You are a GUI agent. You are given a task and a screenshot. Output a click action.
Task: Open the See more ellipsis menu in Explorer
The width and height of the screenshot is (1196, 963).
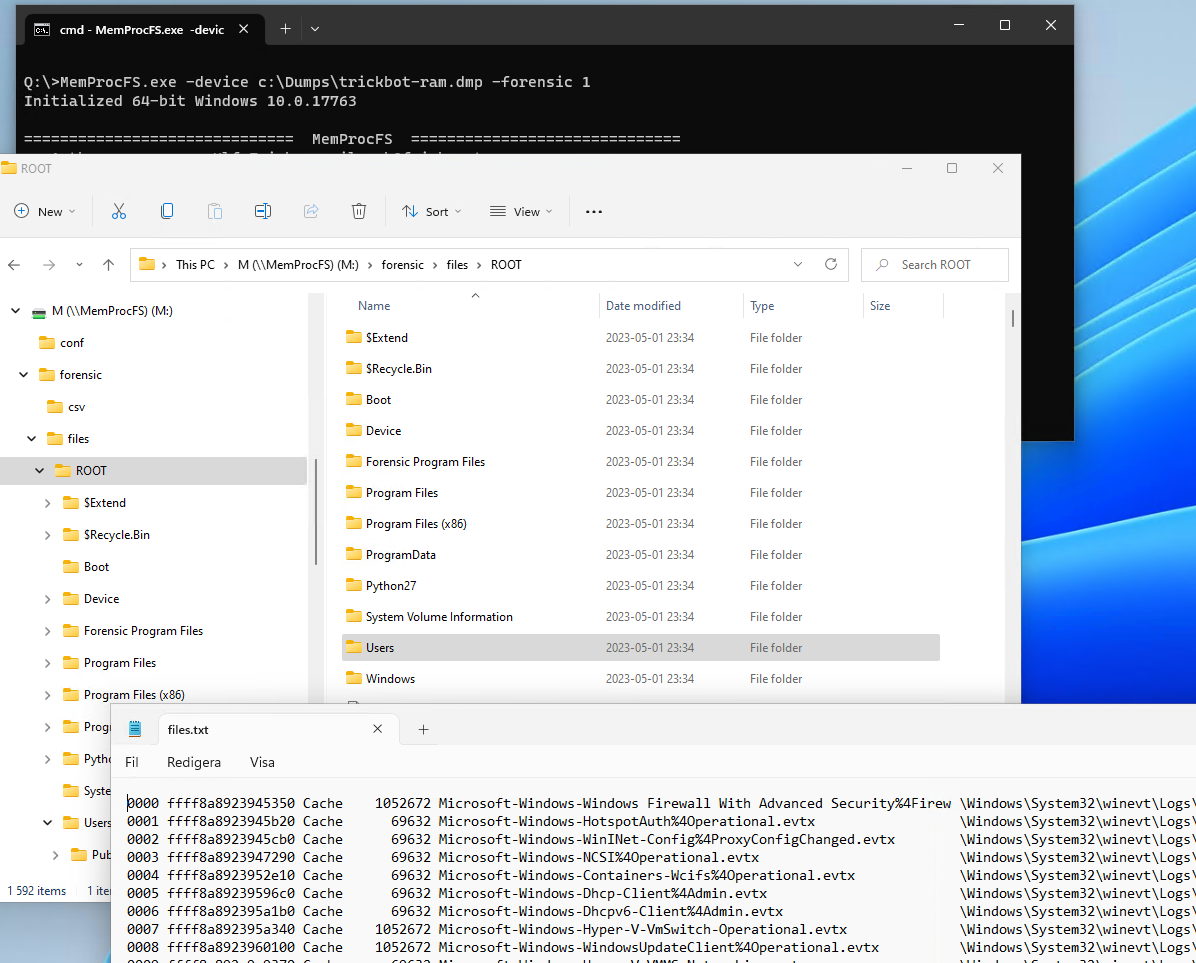[593, 212]
